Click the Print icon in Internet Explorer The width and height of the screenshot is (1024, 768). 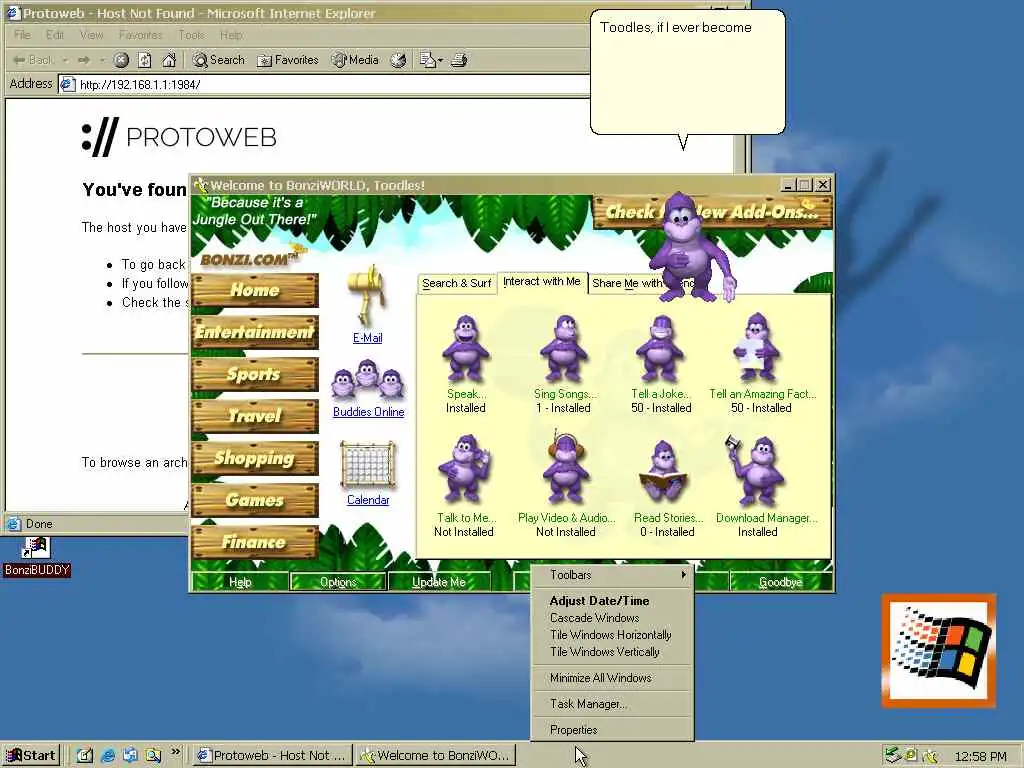click(x=459, y=60)
